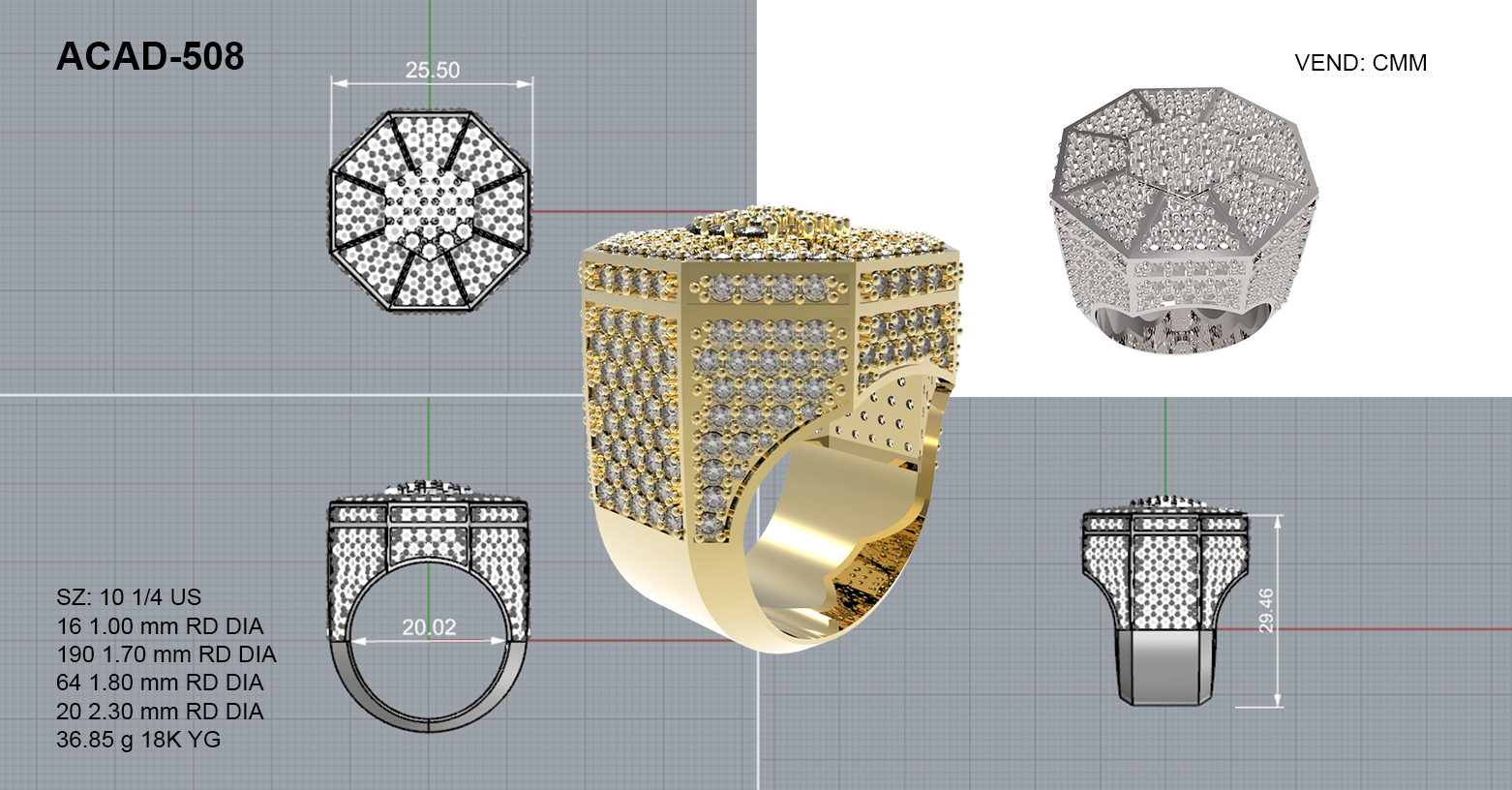Click the VEND: CMM vendor label
Image resolution: width=1512 pixels, height=790 pixels.
[x=1360, y=63]
